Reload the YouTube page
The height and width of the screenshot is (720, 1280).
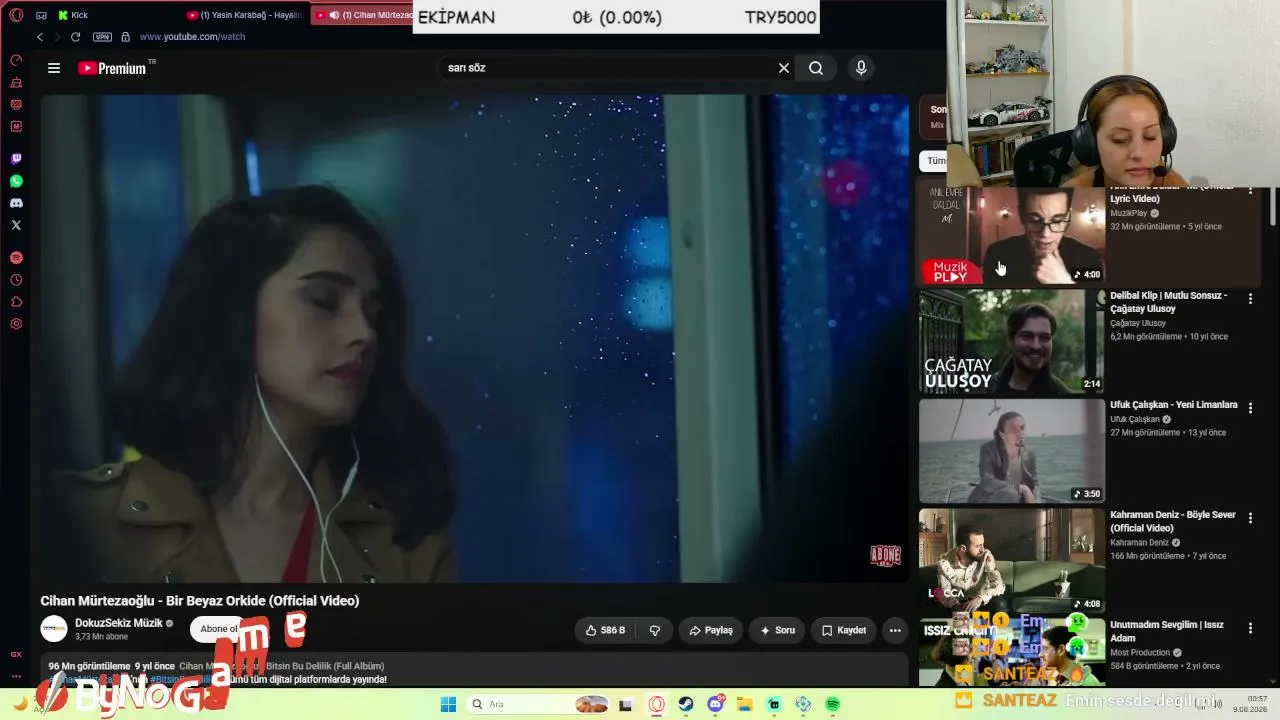[75, 37]
